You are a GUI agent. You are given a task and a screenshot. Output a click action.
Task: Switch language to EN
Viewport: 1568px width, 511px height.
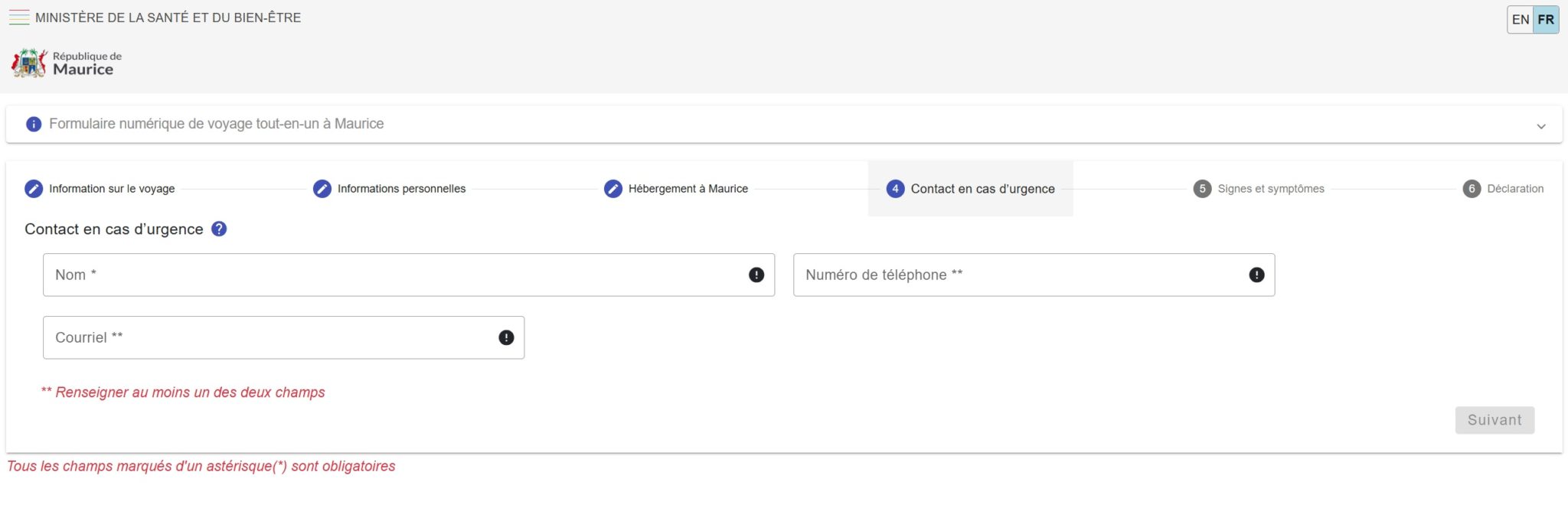pos(1521,20)
